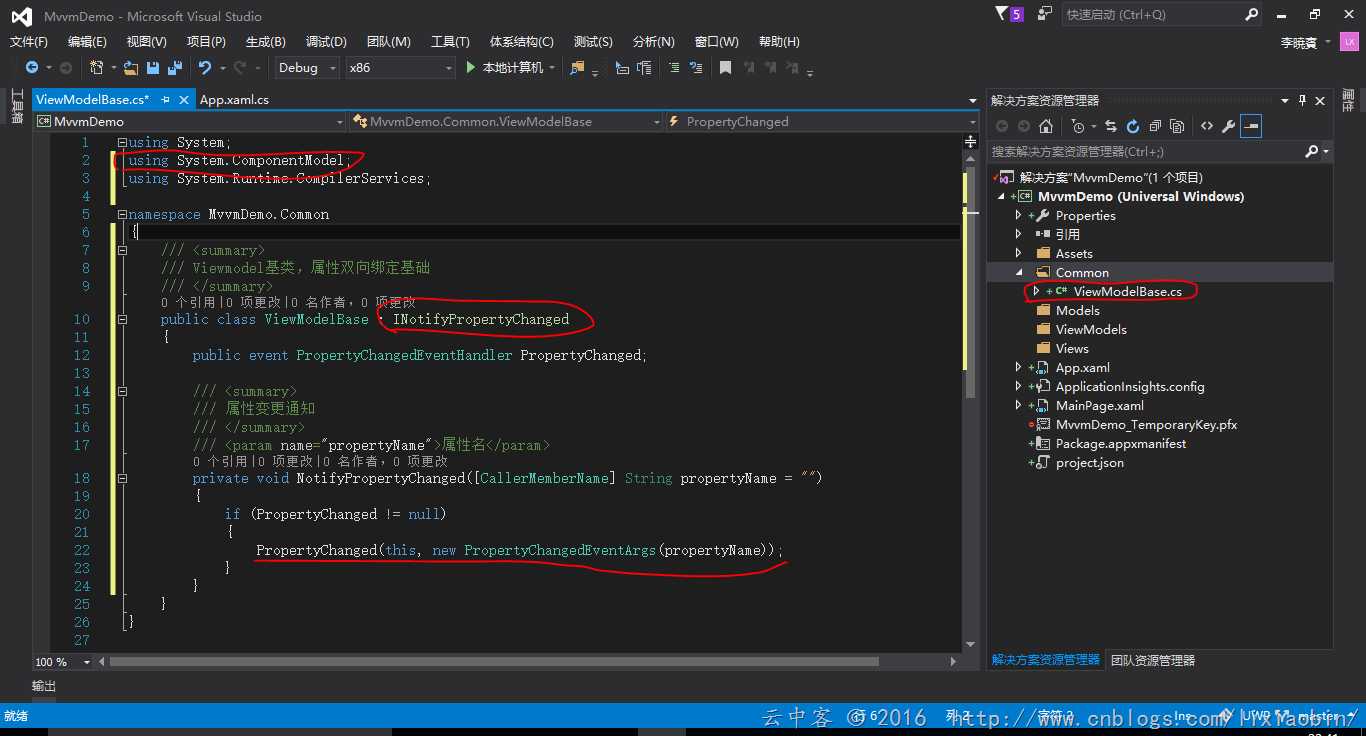Switch to 团队资源管理器 tab
The height and width of the screenshot is (736, 1366).
click(x=1153, y=661)
